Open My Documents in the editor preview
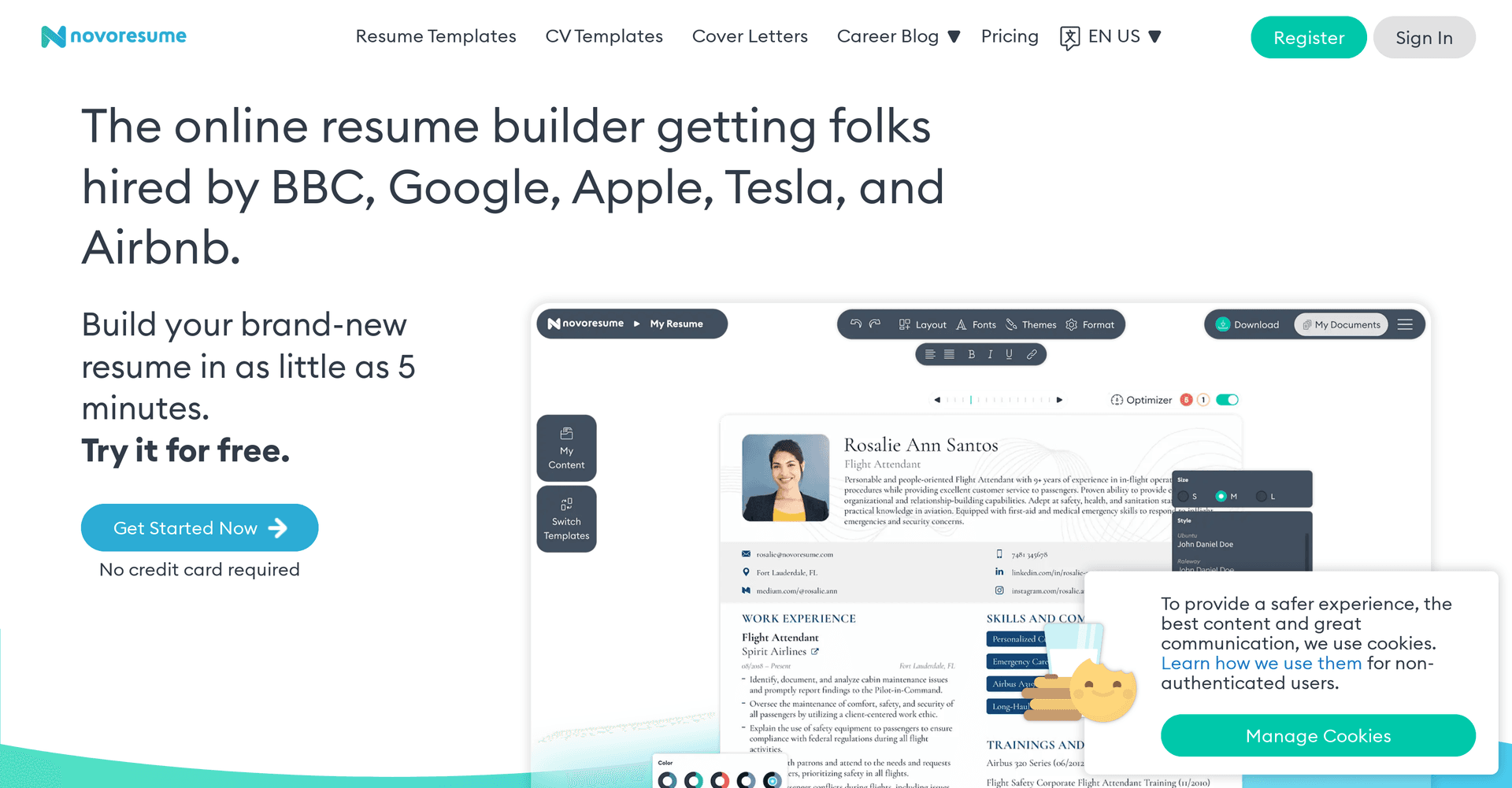 coord(1341,324)
